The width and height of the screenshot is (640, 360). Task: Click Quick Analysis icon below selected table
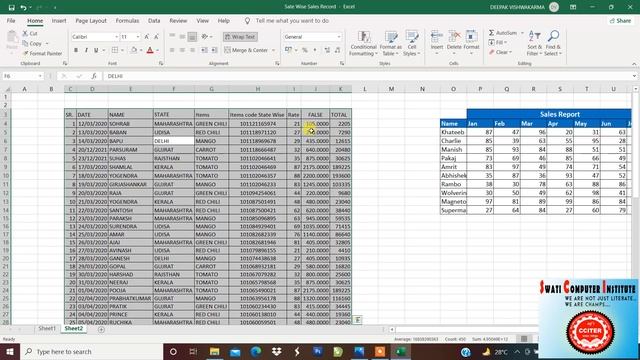pos(357,320)
